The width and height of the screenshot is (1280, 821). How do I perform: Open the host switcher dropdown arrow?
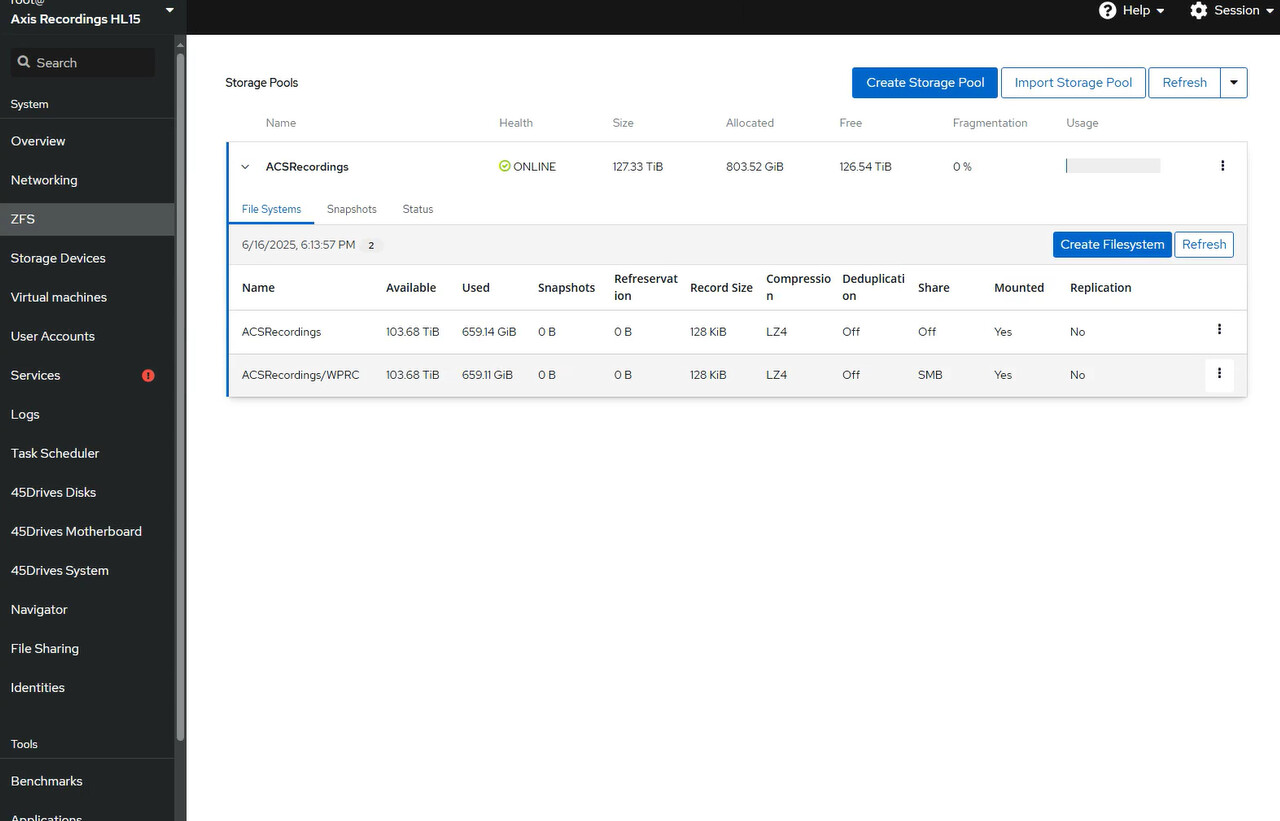169,10
